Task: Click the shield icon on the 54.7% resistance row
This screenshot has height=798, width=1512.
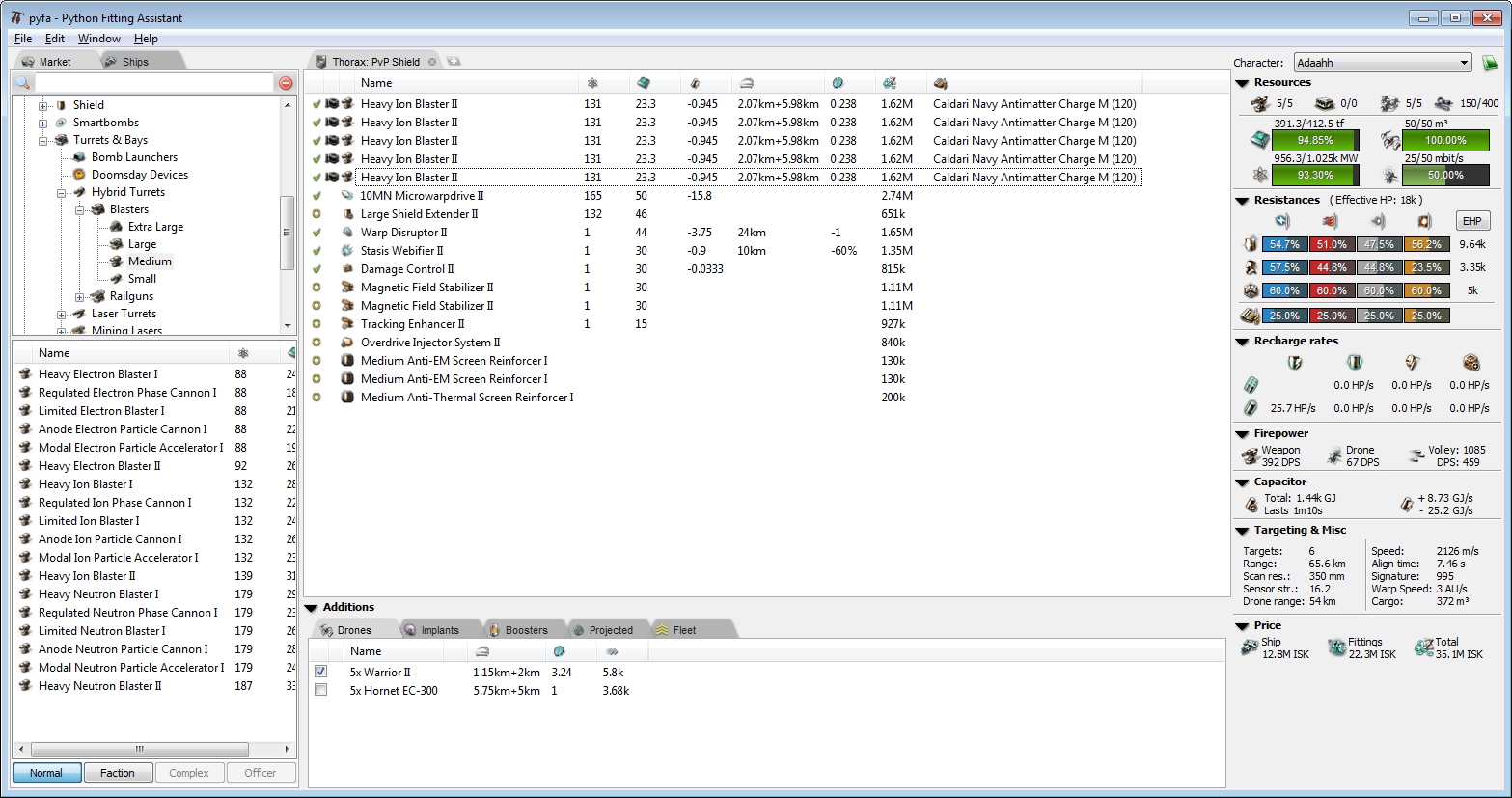Action: pyautogui.click(x=1251, y=244)
